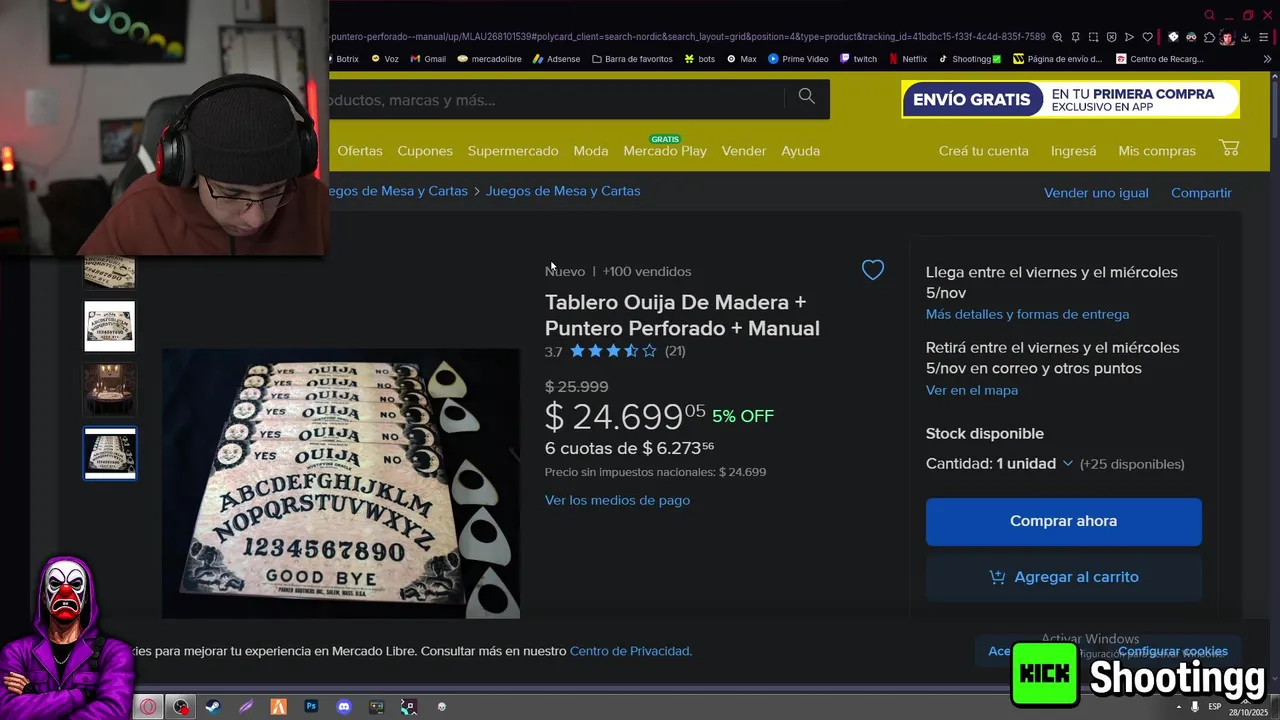Screen dimensions: 1280x720
Task: Open Botrix bookmark
Action: coord(344,59)
